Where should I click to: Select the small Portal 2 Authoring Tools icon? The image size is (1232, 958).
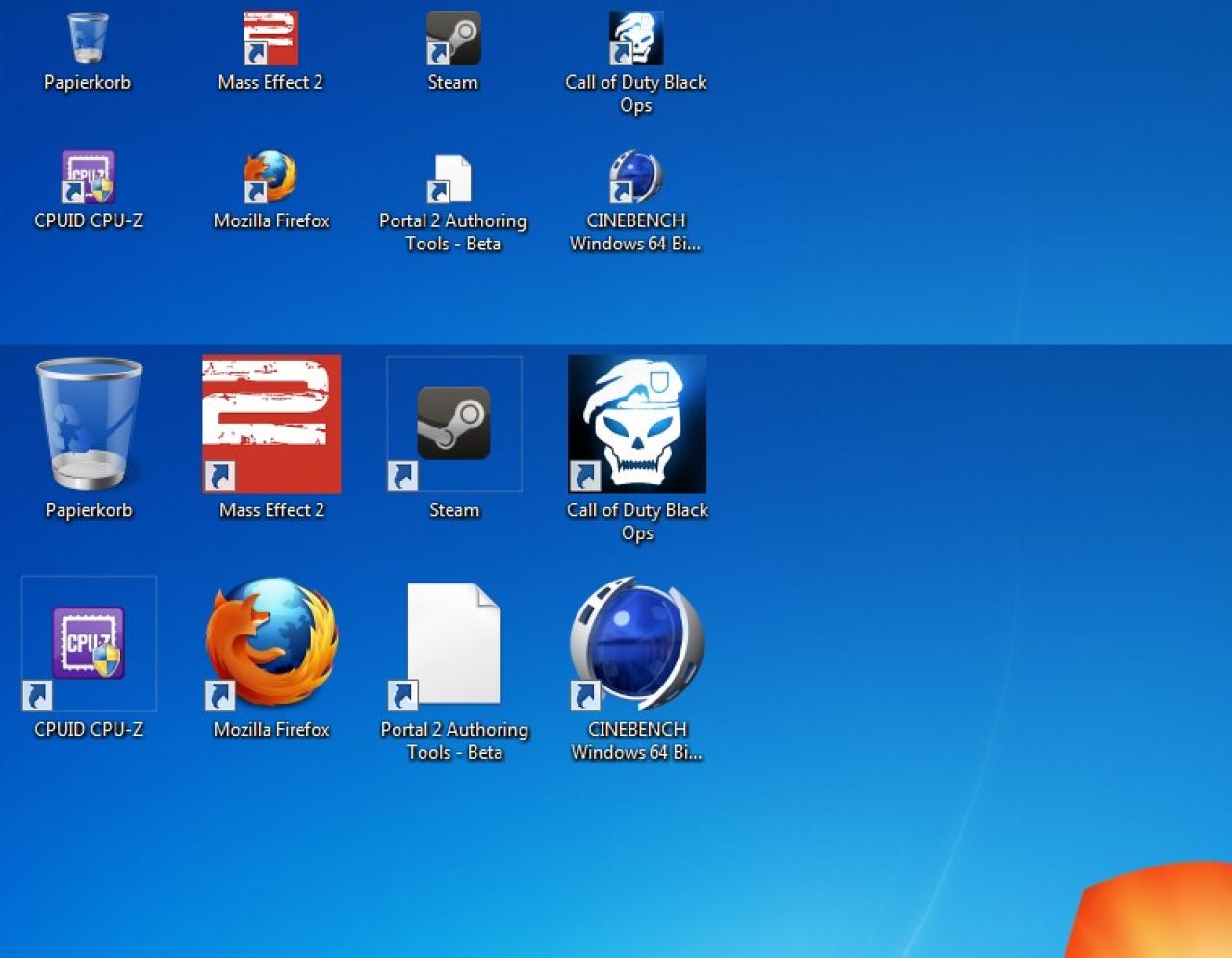[x=450, y=179]
